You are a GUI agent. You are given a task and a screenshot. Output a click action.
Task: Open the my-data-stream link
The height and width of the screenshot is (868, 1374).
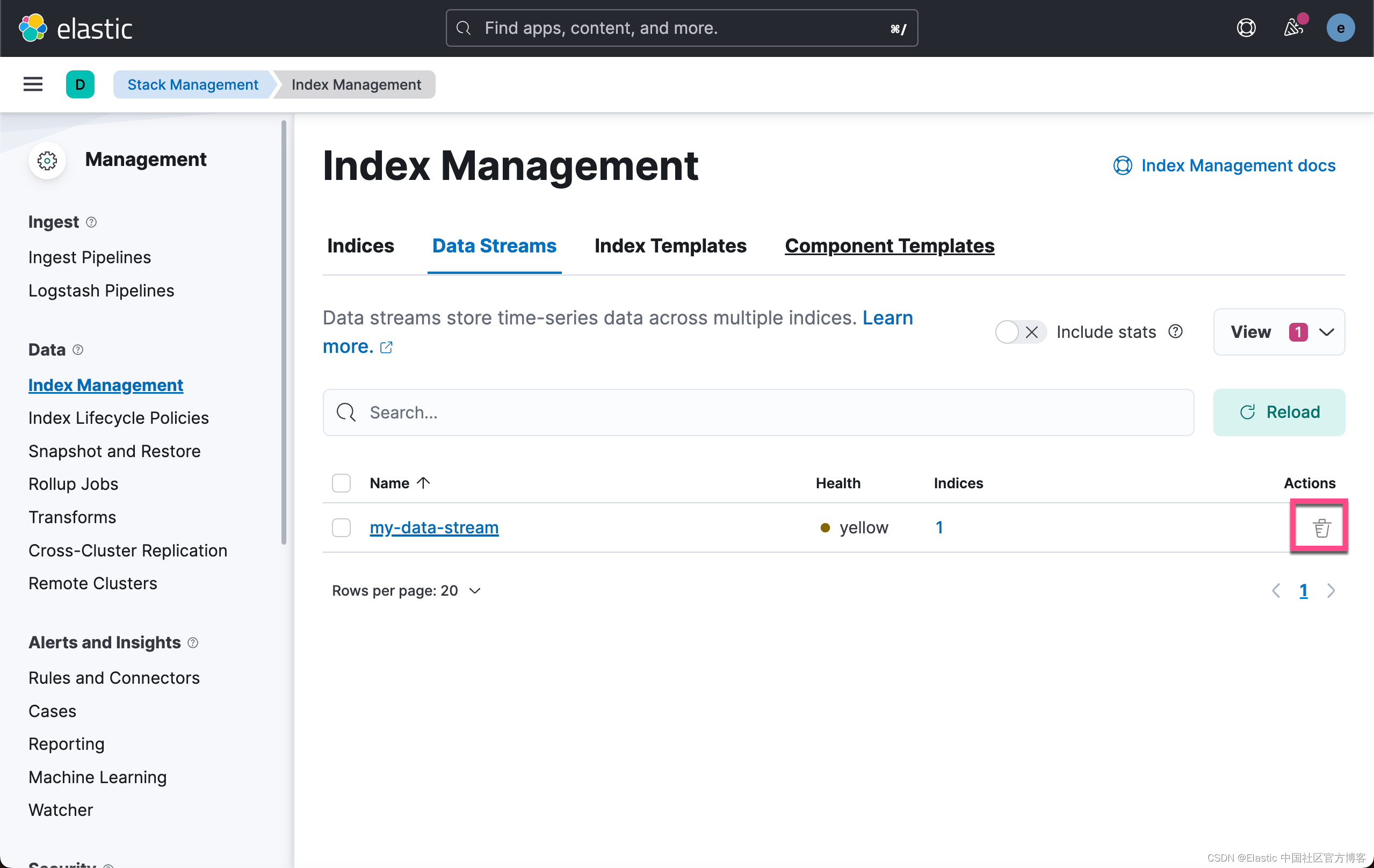[433, 527]
